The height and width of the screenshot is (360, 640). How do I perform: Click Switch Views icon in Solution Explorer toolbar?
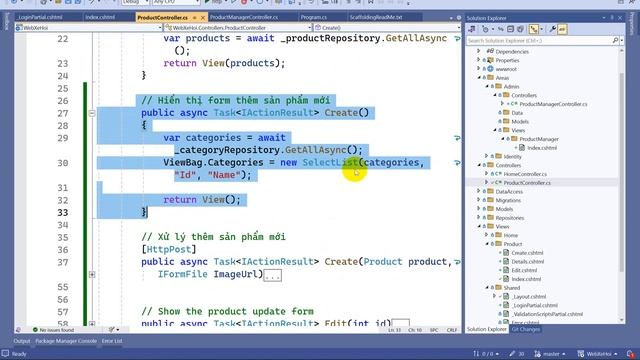tap(472, 29)
